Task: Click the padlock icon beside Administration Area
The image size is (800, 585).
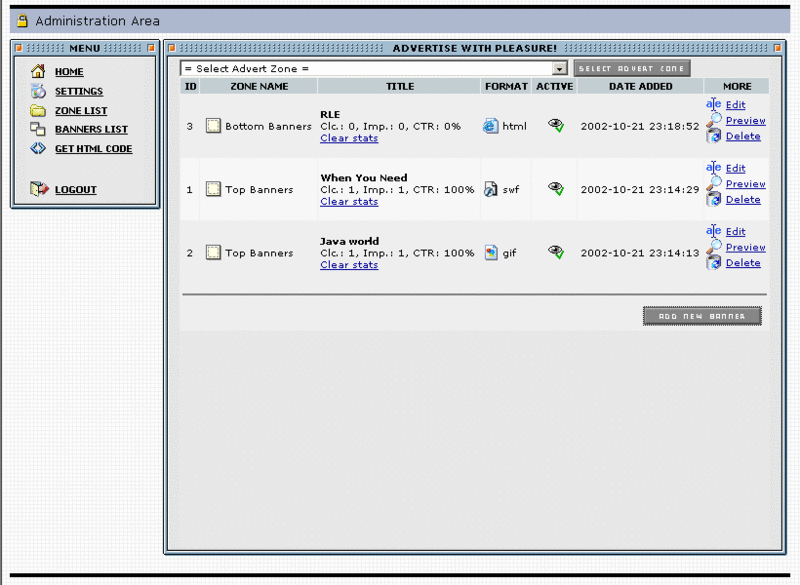Action: coord(22,21)
